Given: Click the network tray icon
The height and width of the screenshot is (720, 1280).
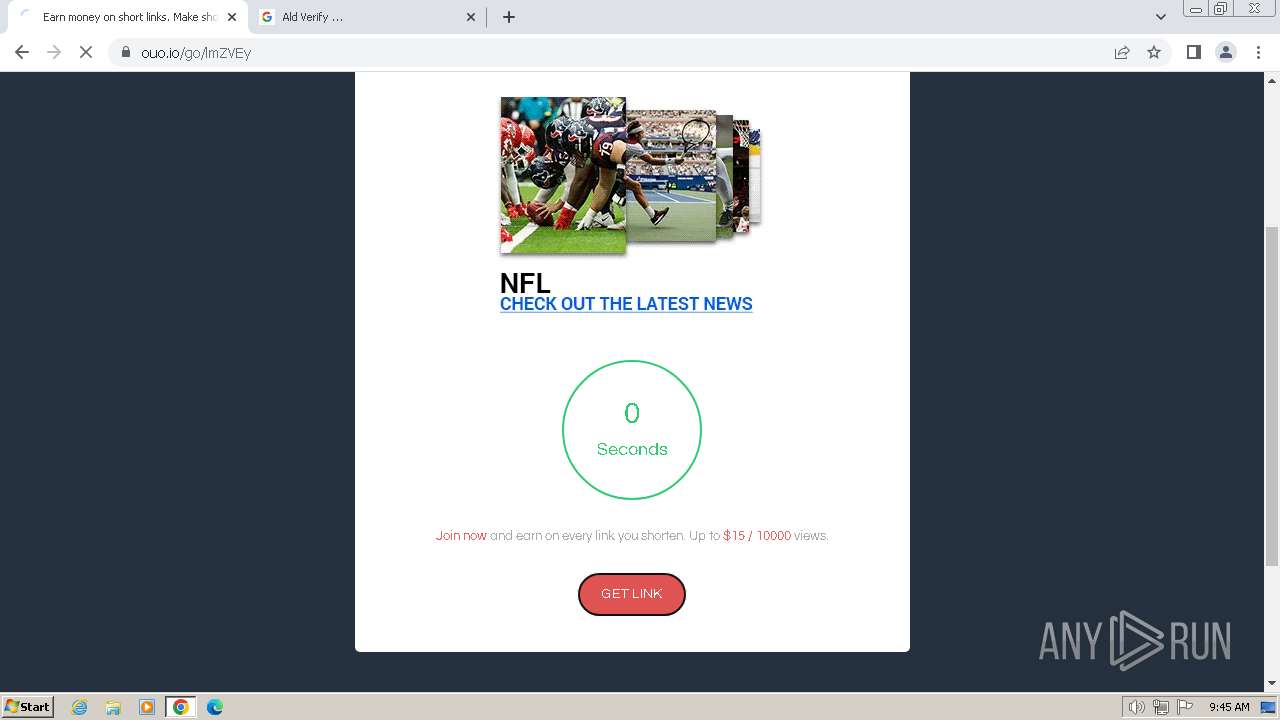Looking at the screenshot, I should click(1161, 707).
